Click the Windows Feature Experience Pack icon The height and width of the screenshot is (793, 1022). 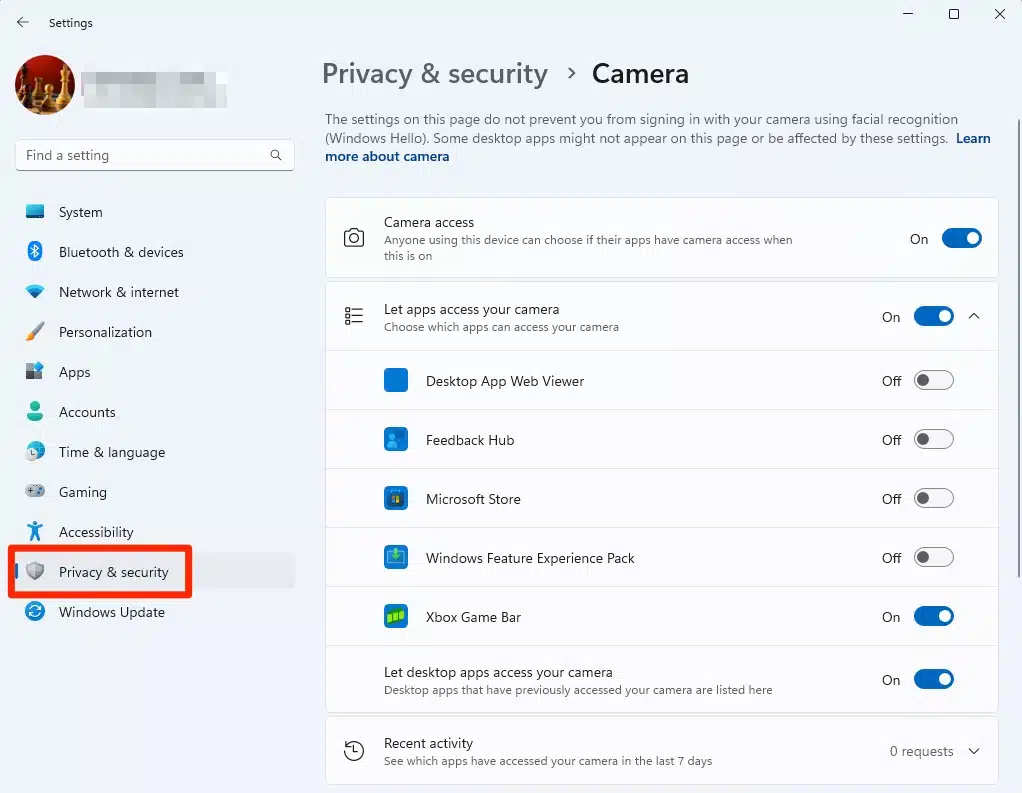point(396,558)
